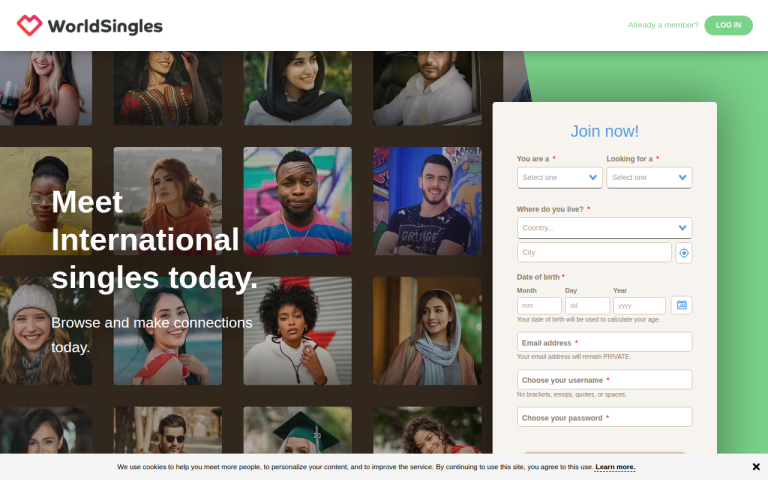768x480 pixels.
Task: Open the "Looking for a" dropdown
Action: click(649, 177)
